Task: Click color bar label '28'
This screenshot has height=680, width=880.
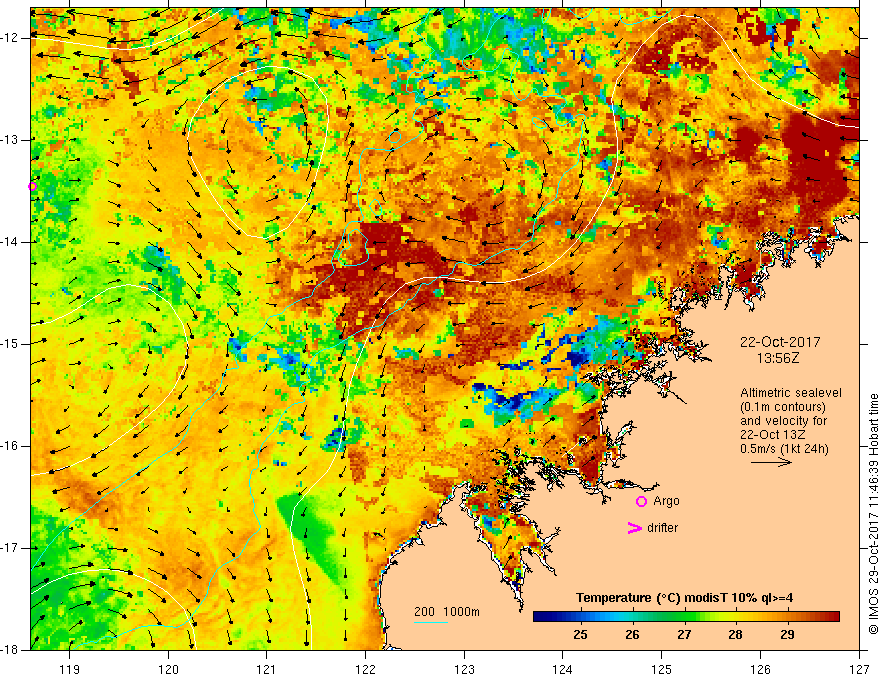Action: (x=735, y=635)
